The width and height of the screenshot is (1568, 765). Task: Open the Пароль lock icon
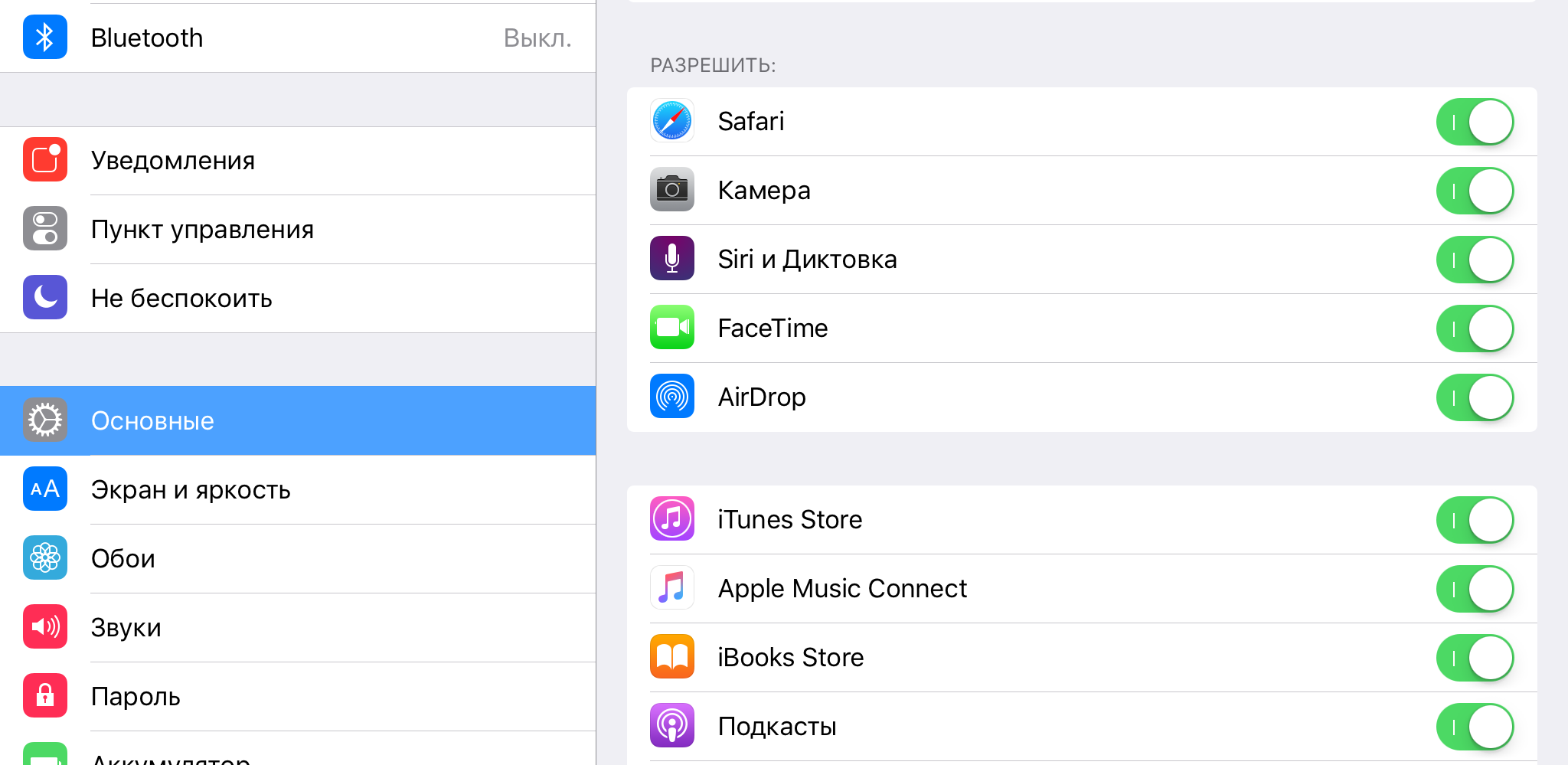tap(45, 696)
